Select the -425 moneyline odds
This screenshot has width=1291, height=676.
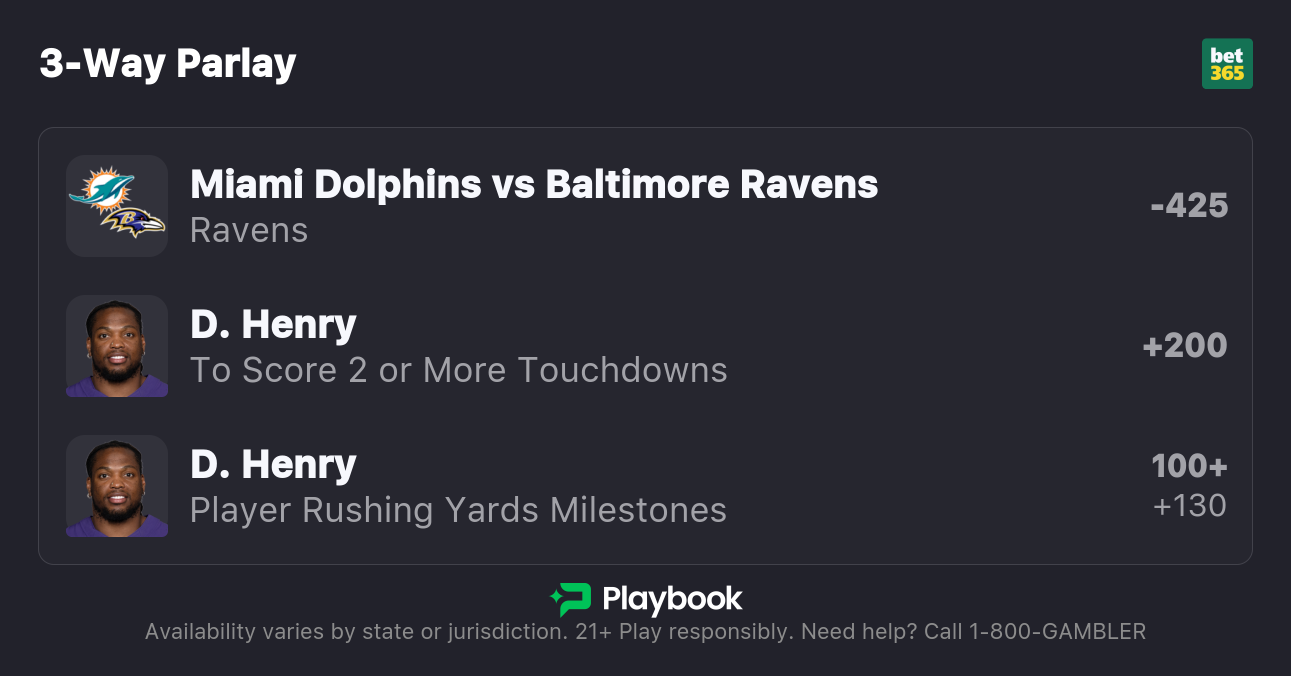1189,206
